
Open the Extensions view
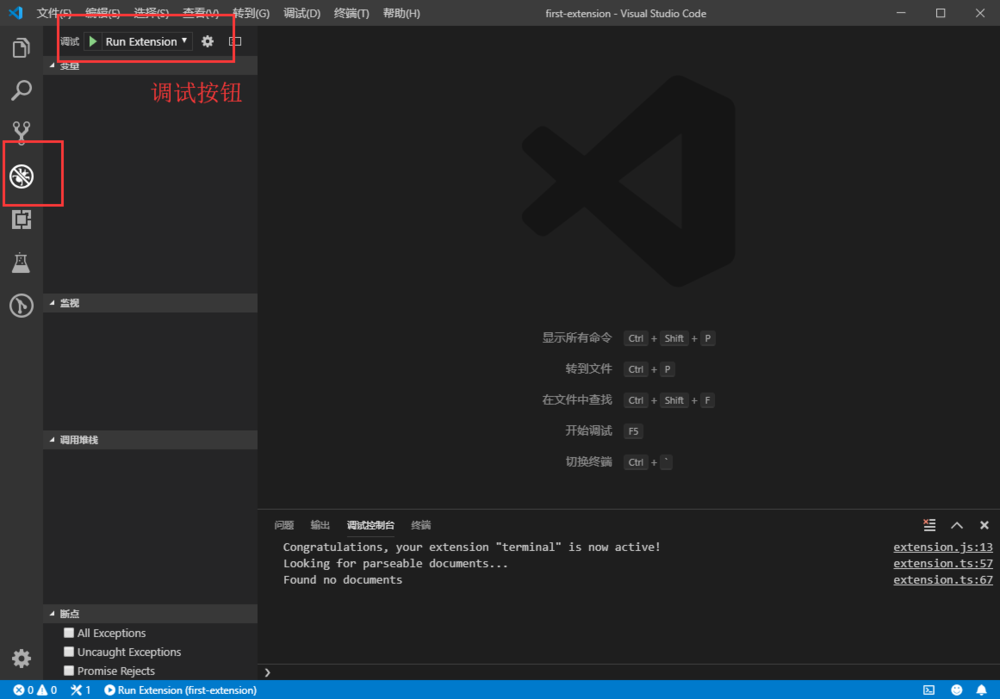coord(21,219)
